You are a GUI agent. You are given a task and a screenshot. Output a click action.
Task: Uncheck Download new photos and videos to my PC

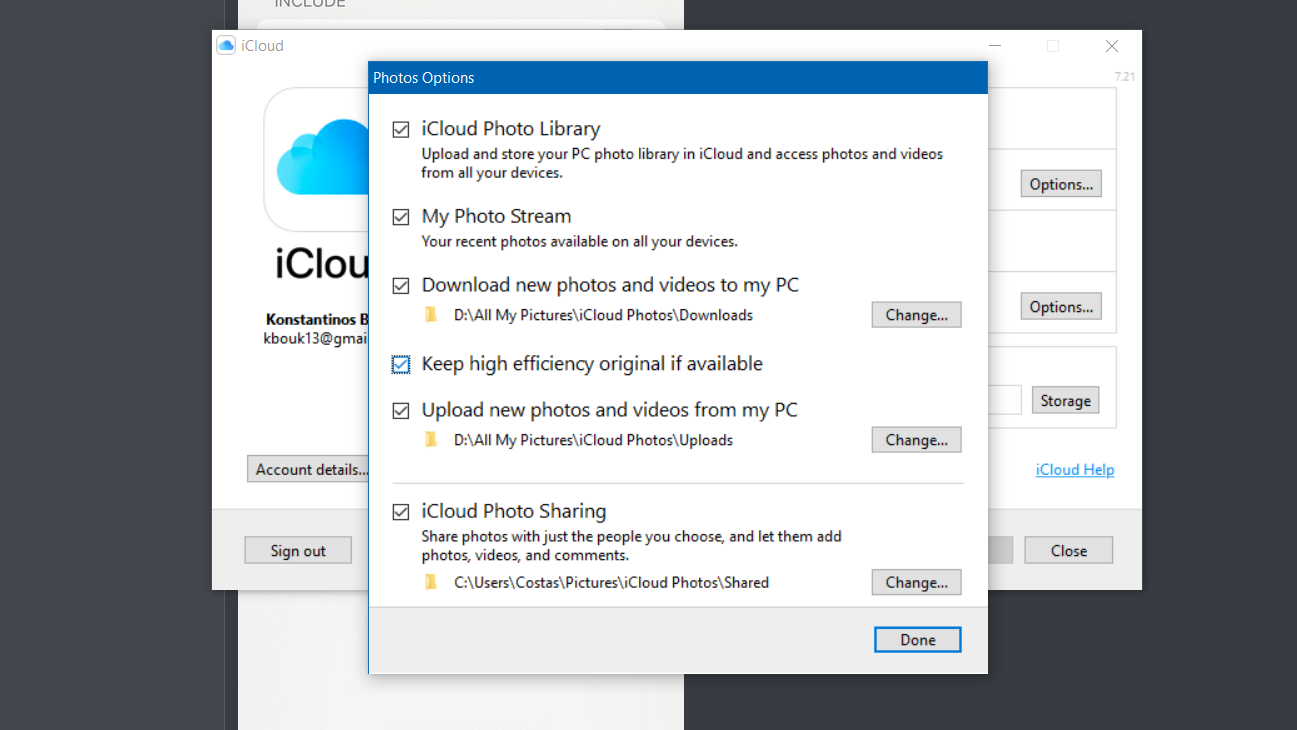point(400,285)
